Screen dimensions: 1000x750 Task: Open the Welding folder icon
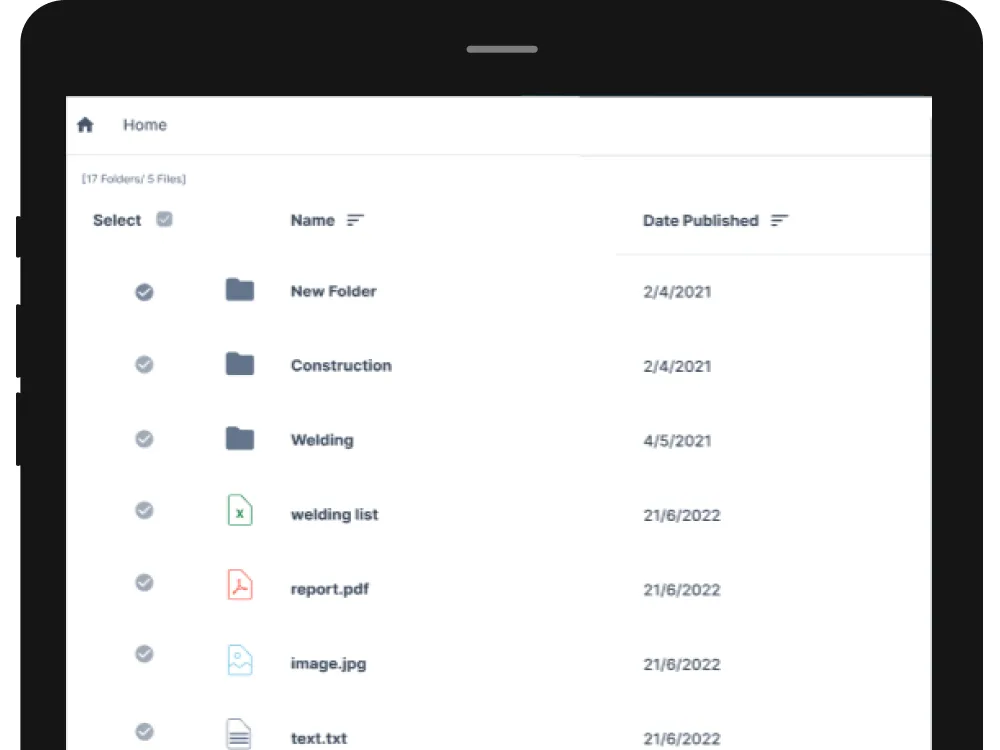pyautogui.click(x=239, y=439)
